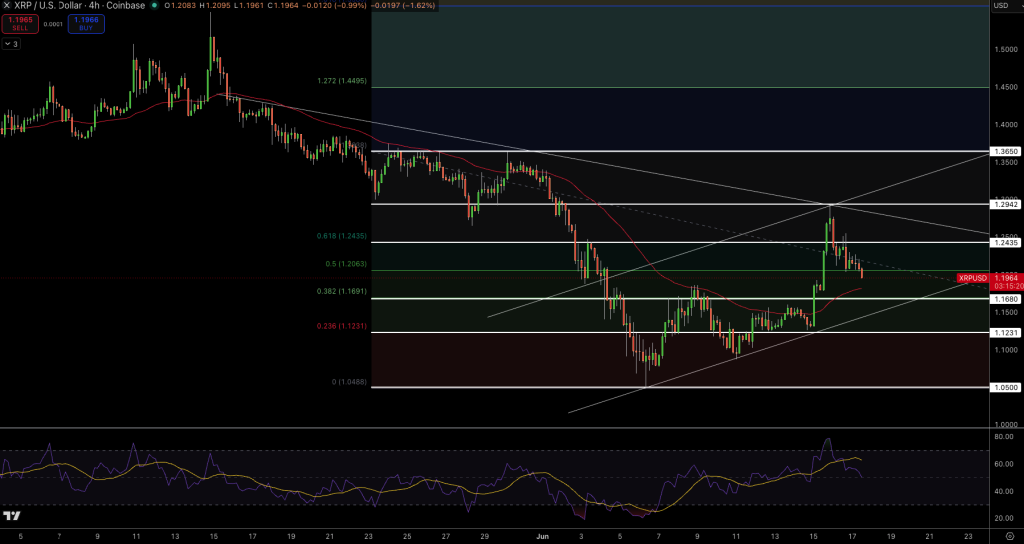The image size is (1024, 544).
Task: Click the 23 date label at far right
Action: click(x=967, y=537)
